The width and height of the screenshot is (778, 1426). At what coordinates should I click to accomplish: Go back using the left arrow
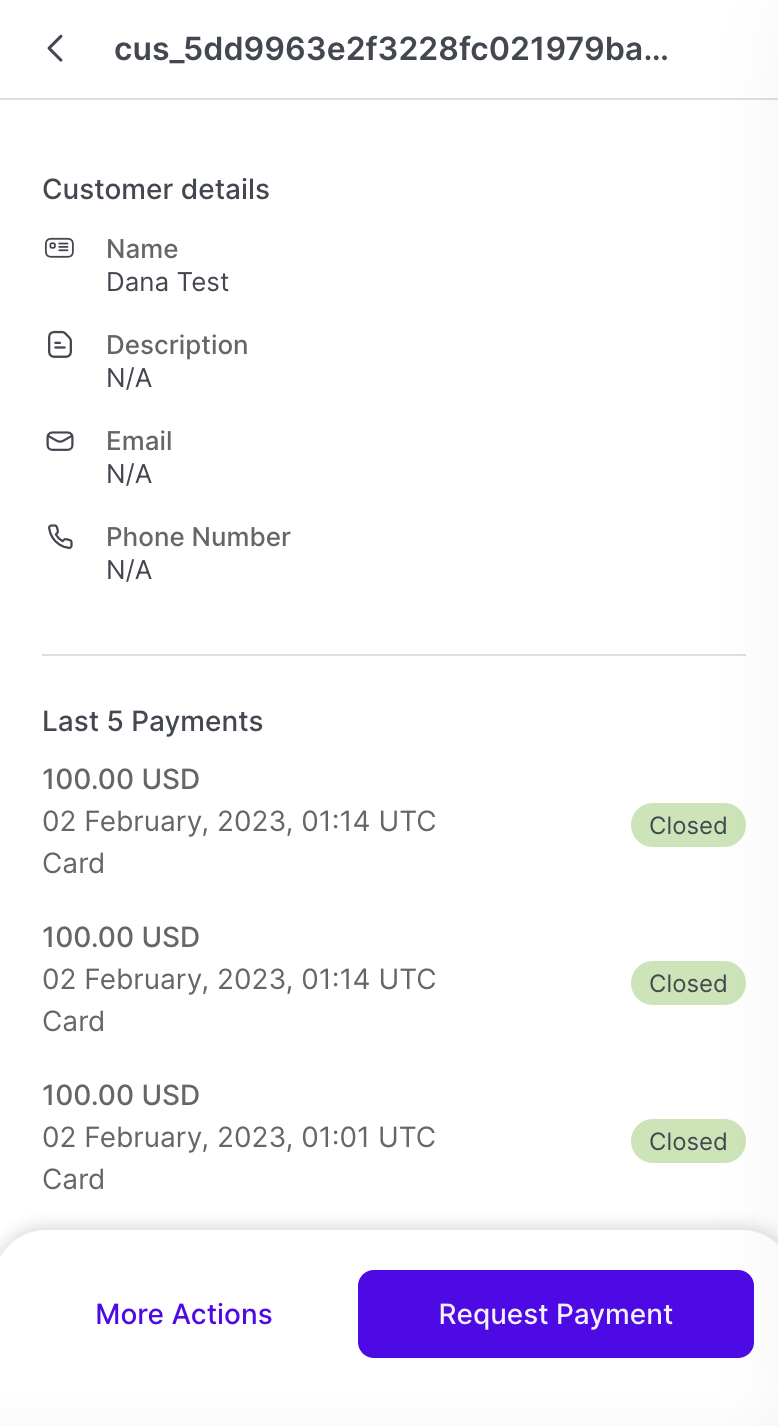pyautogui.click(x=56, y=49)
